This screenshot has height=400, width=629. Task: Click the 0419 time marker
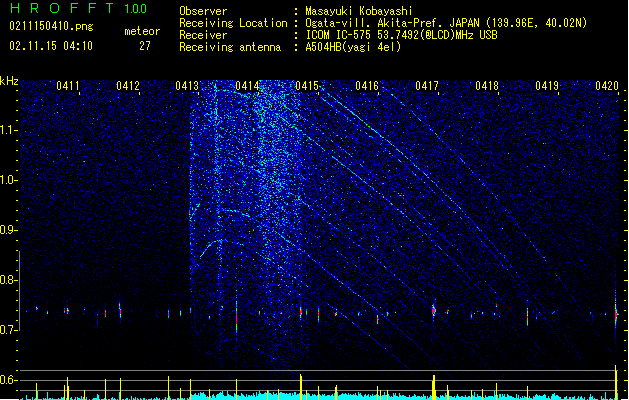pyautogui.click(x=547, y=85)
